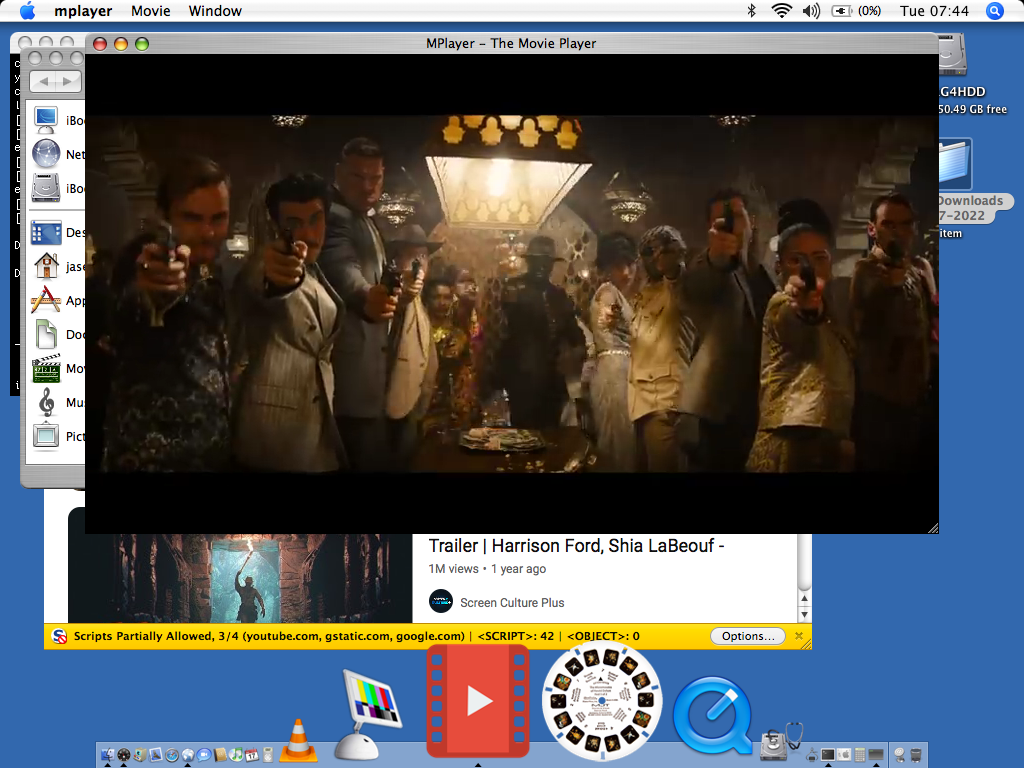Click the NoScript icon in yellow bar
Screen dimensions: 1024x768
pyautogui.click(x=59, y=636)
